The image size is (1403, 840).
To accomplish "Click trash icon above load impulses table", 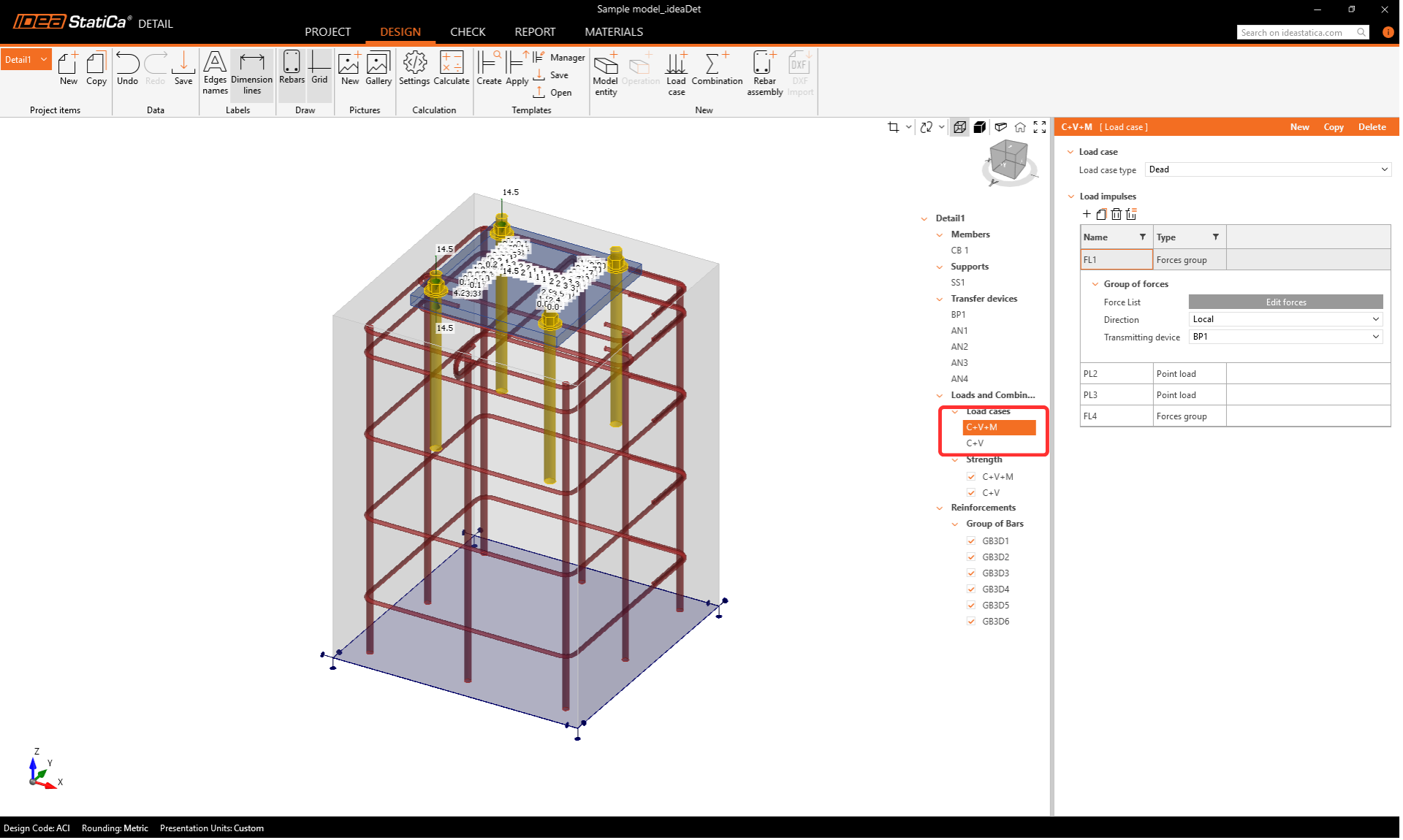I will pos(1116,214).
